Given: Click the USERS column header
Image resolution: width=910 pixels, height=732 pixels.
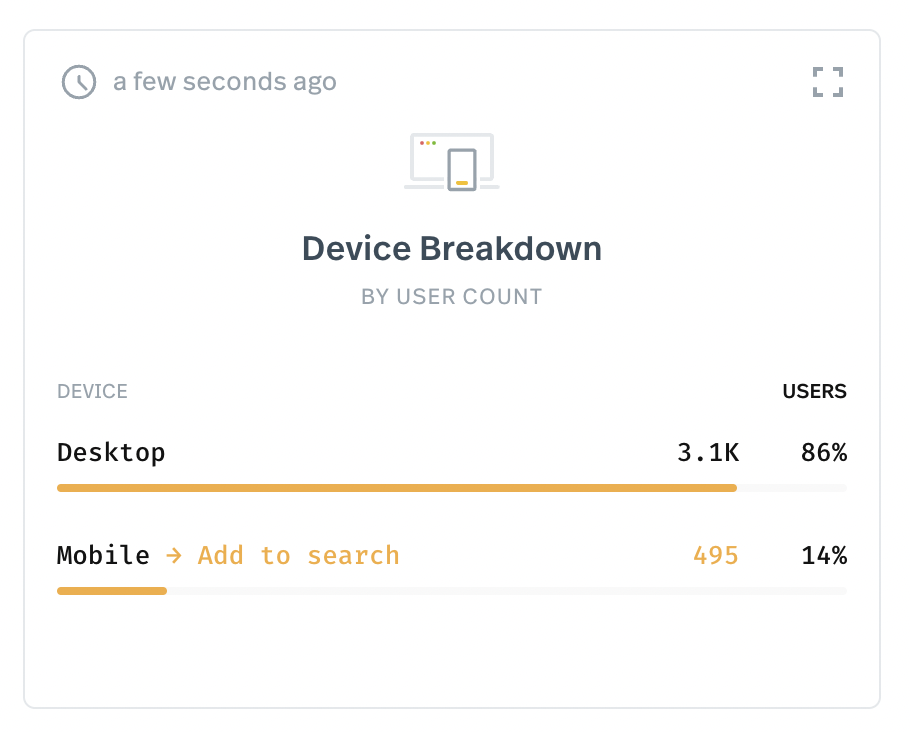Looking at the screenshot, I should pos(814,391).
